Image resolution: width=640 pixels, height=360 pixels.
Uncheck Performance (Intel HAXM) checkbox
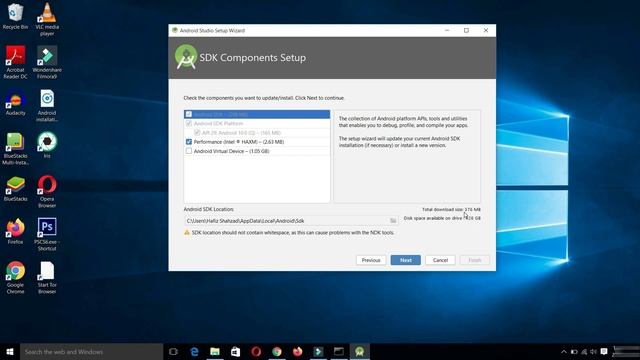(x=189, y=142)
